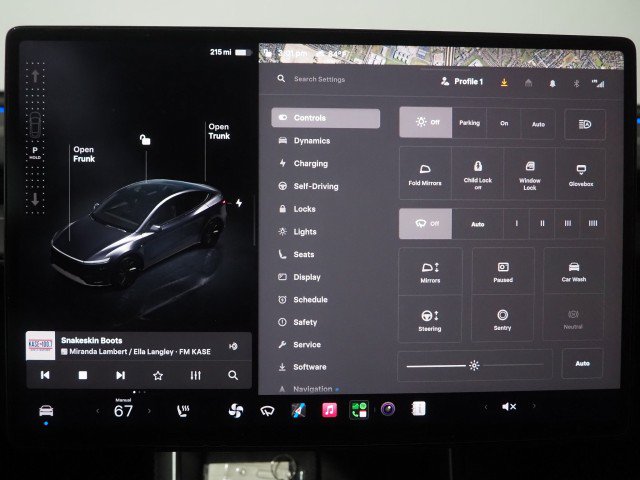Tap the Fold Mirrors button
This screenshot has width=640, height=480.
tap(425, 174)
